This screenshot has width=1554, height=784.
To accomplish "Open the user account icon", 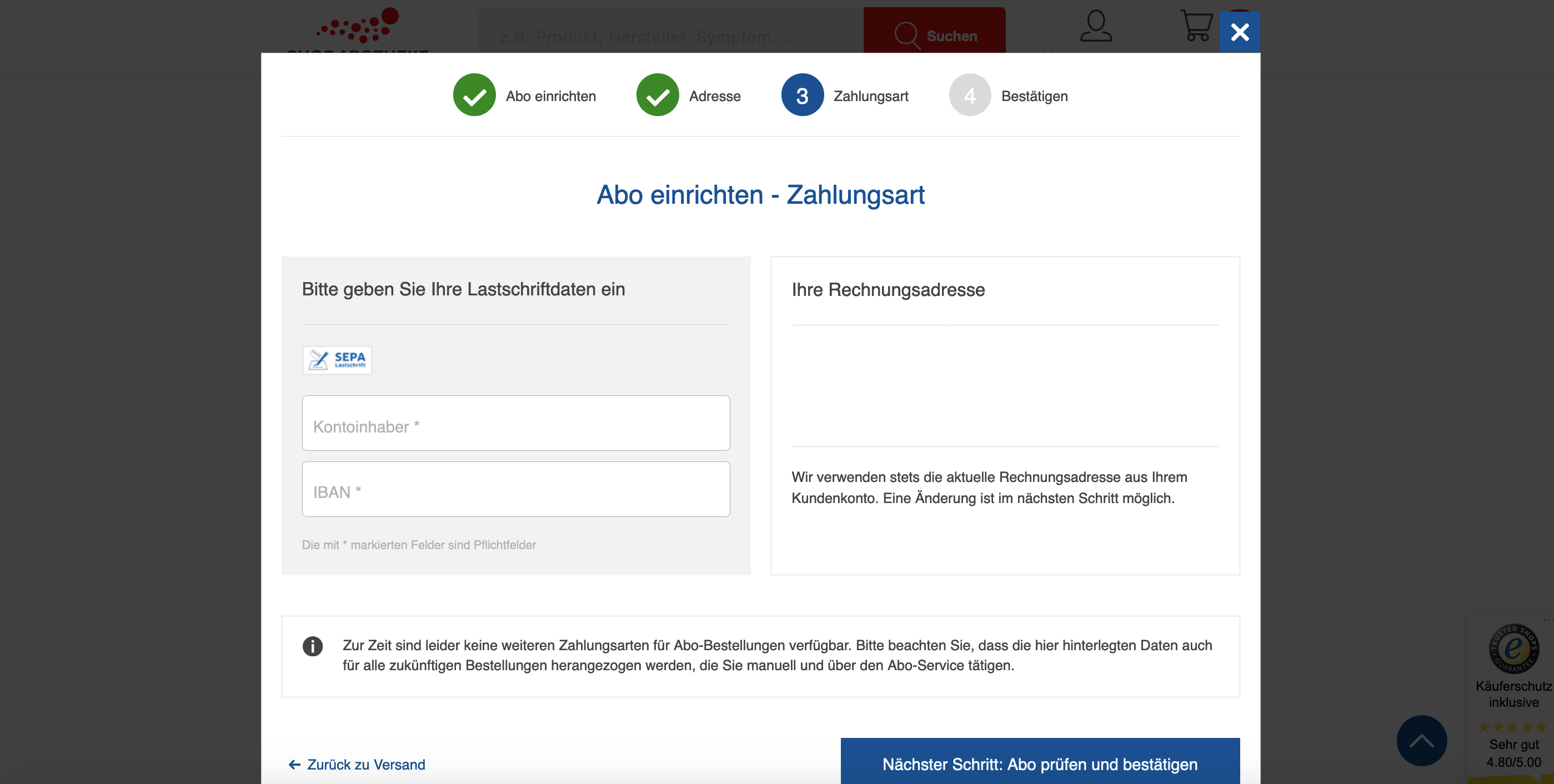I will (x=1096, y=27).
